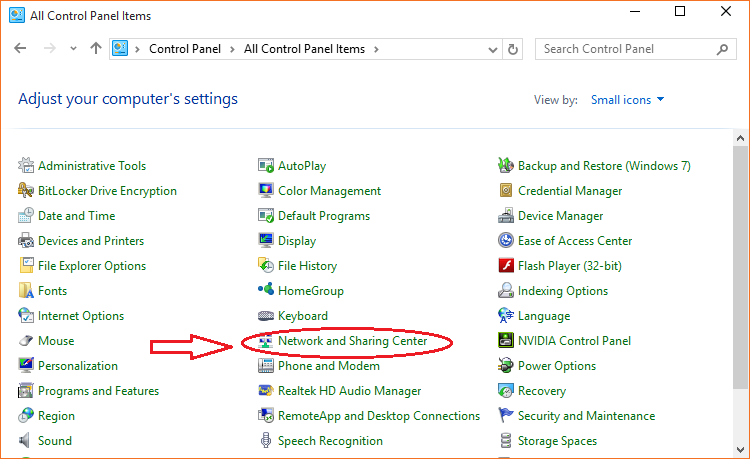
Task: Click the Control Panel breadcrumb
Action: (x=185, y=49)
